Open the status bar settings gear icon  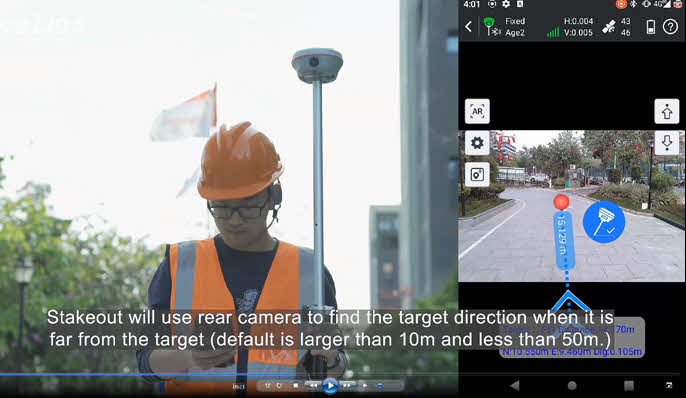coord(506,4)
